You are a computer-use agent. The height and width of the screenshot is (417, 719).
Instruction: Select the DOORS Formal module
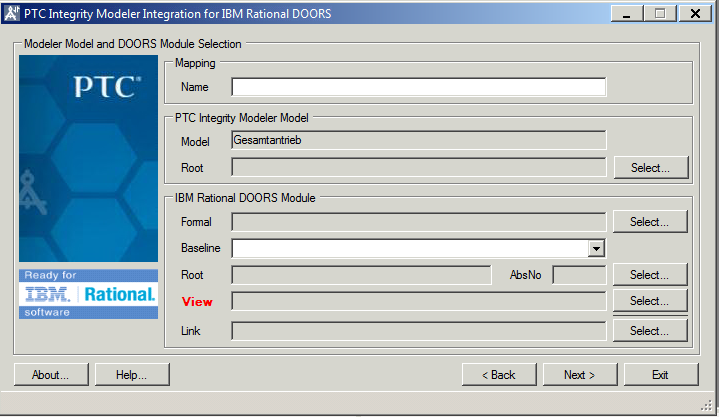point(650,222)
